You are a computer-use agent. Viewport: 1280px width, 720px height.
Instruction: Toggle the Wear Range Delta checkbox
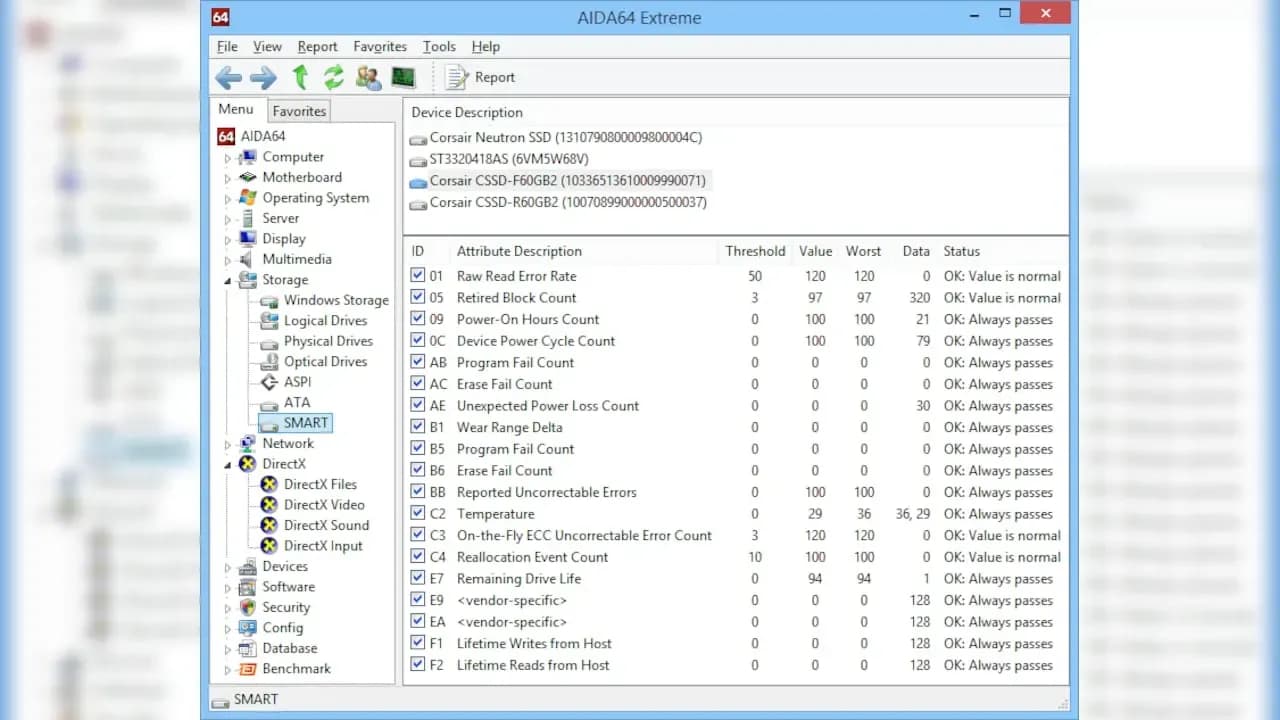click(418, 428)
